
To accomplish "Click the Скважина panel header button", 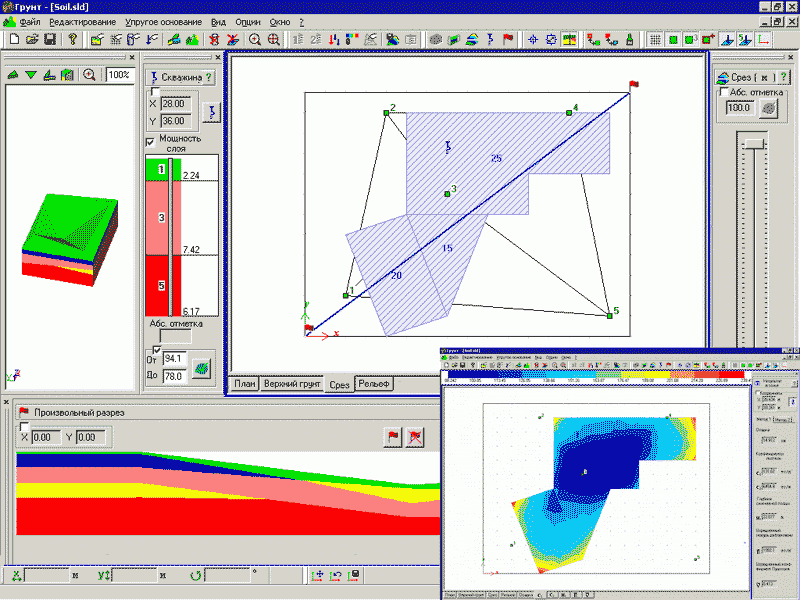I will pyautogui.click(x=181, y=77).
